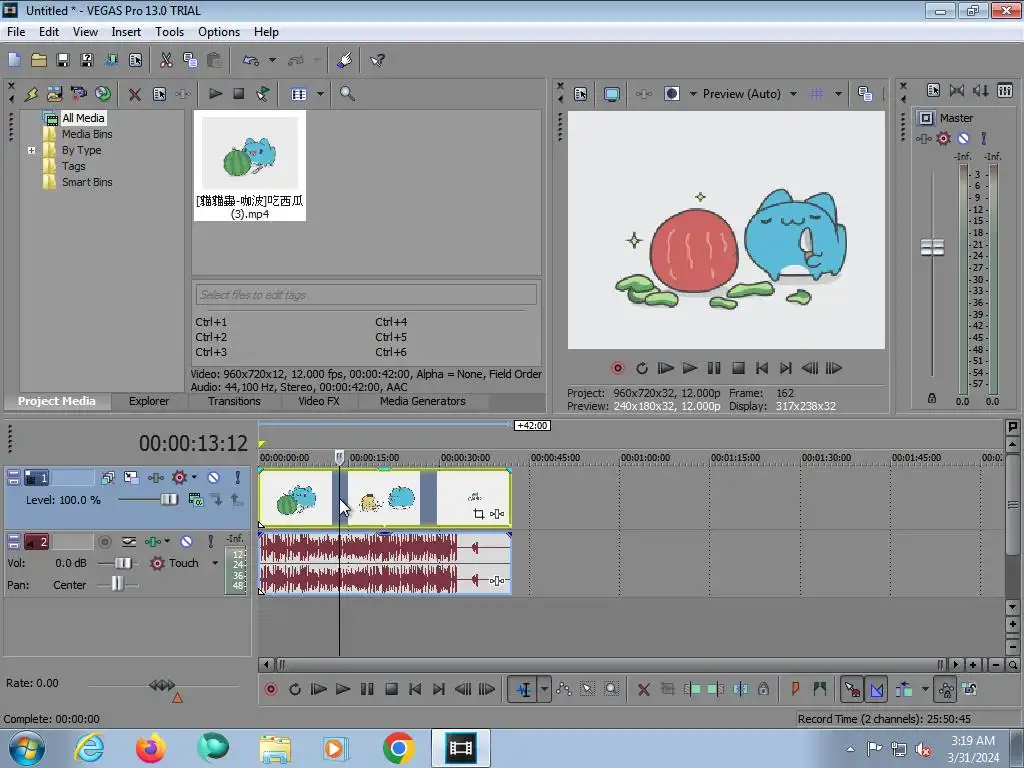Click the preview window Record button
Viewport: 1024px width, 768px height.
[x=617, y=368]
